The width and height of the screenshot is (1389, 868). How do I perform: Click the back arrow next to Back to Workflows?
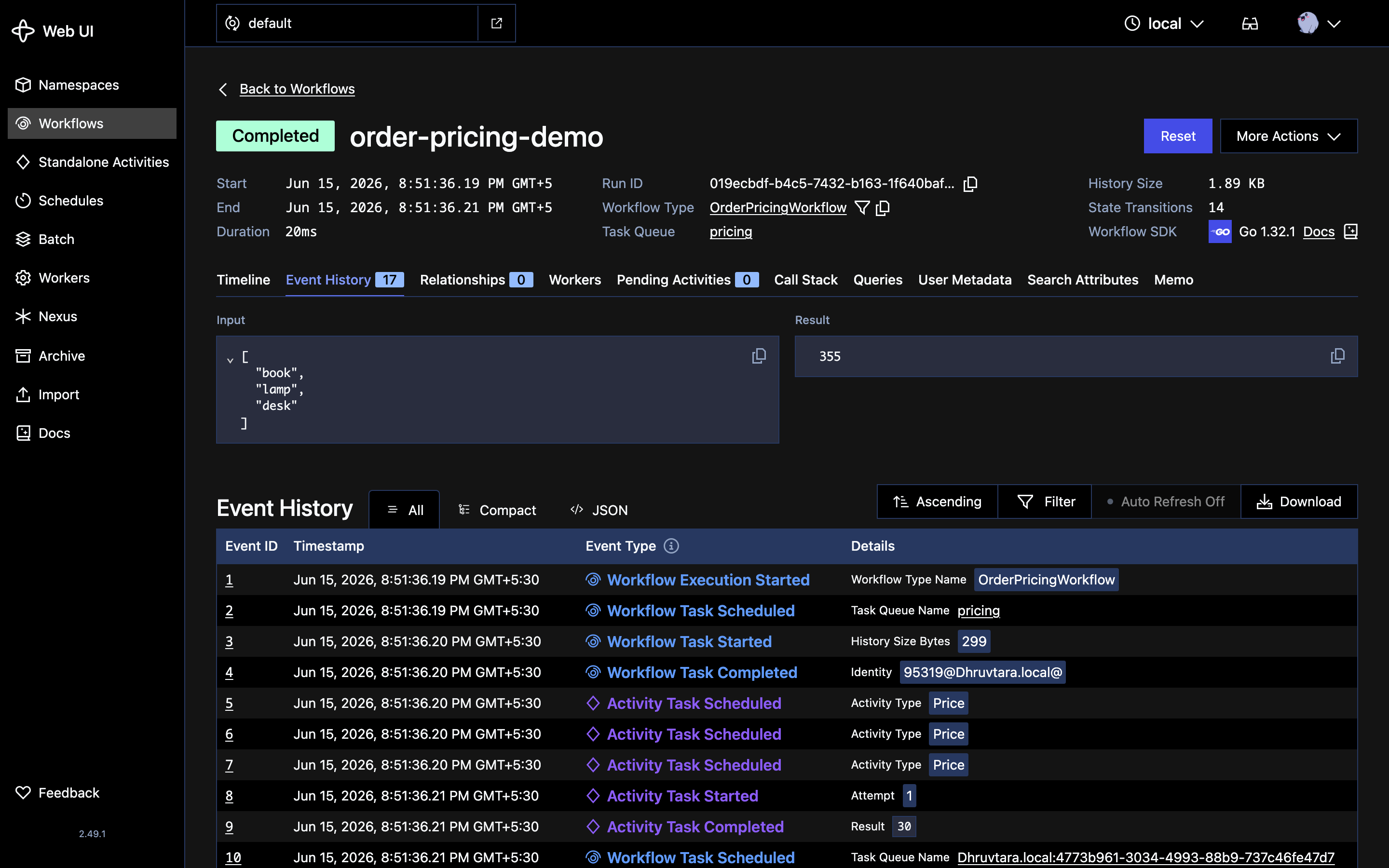[223, 90]
